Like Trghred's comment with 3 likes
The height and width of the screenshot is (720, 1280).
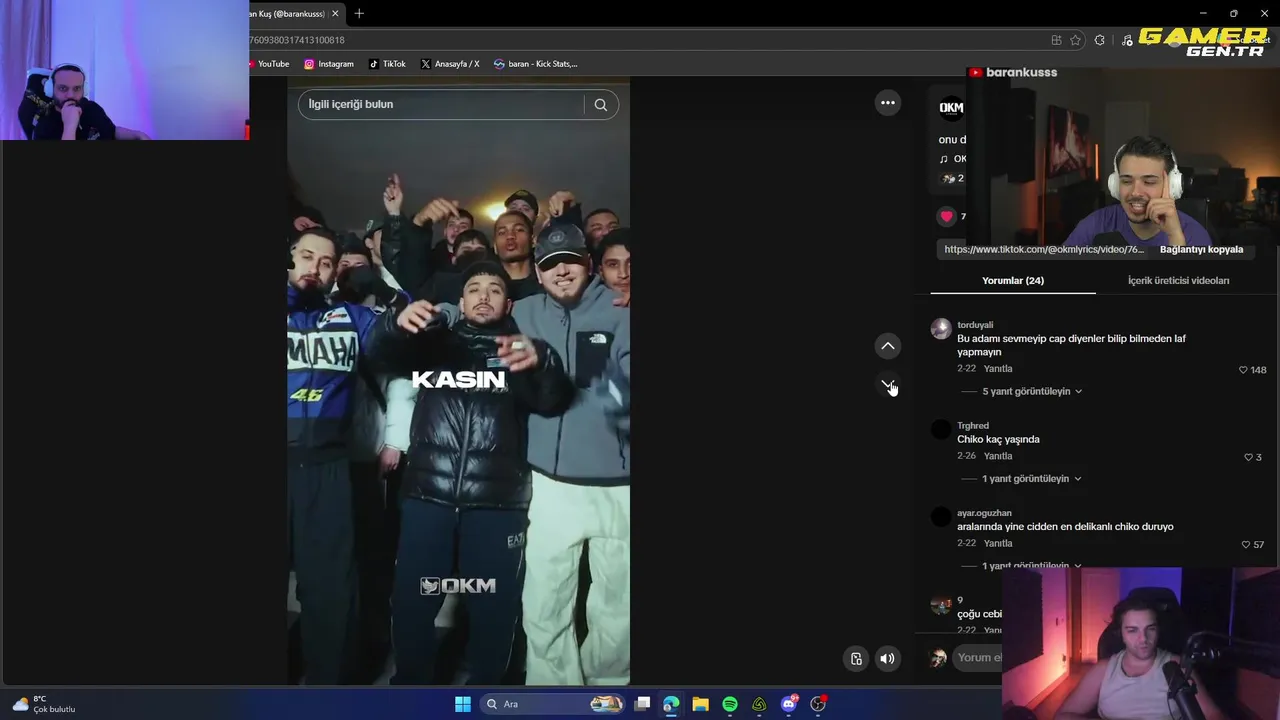[x=1247, y=457]
